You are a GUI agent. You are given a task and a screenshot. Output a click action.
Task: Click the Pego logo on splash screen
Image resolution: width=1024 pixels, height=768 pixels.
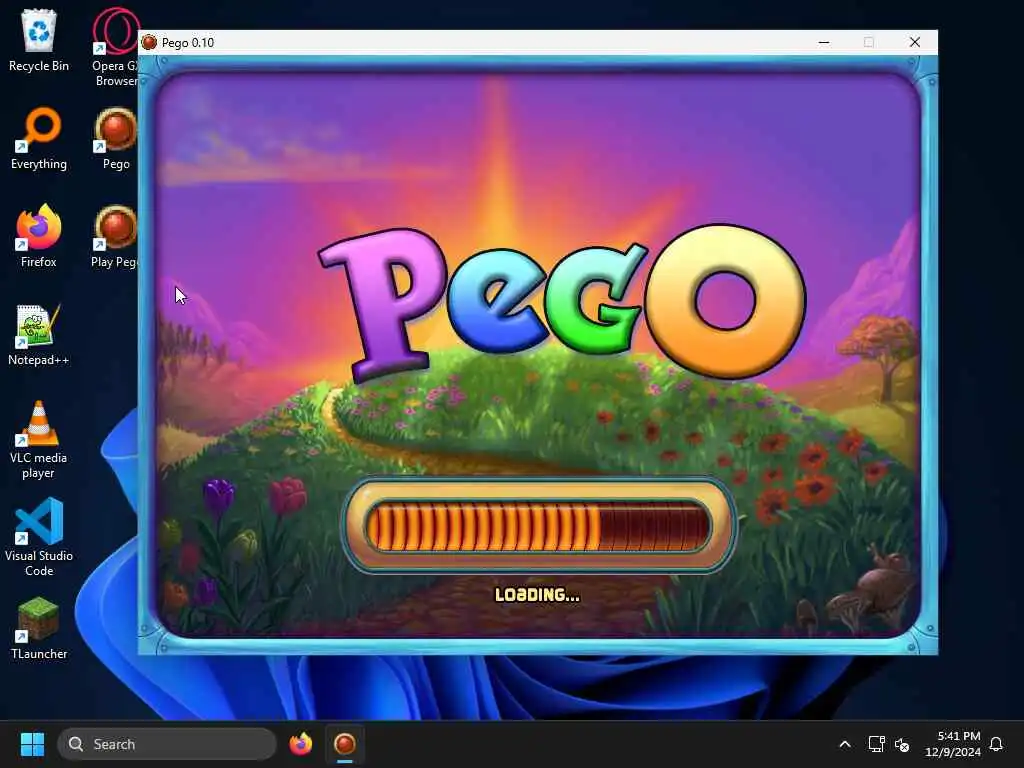[x=562, y=302]
